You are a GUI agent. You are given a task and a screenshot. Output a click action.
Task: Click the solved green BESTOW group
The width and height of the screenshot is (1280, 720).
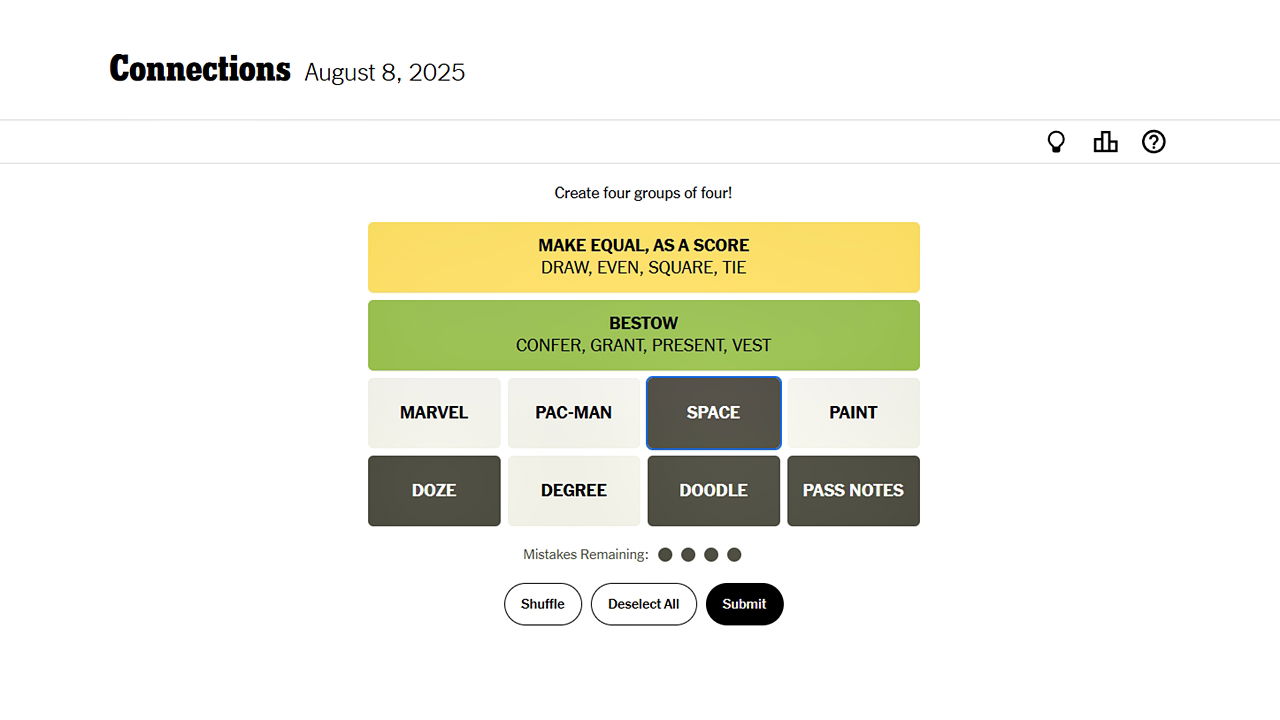643,334
